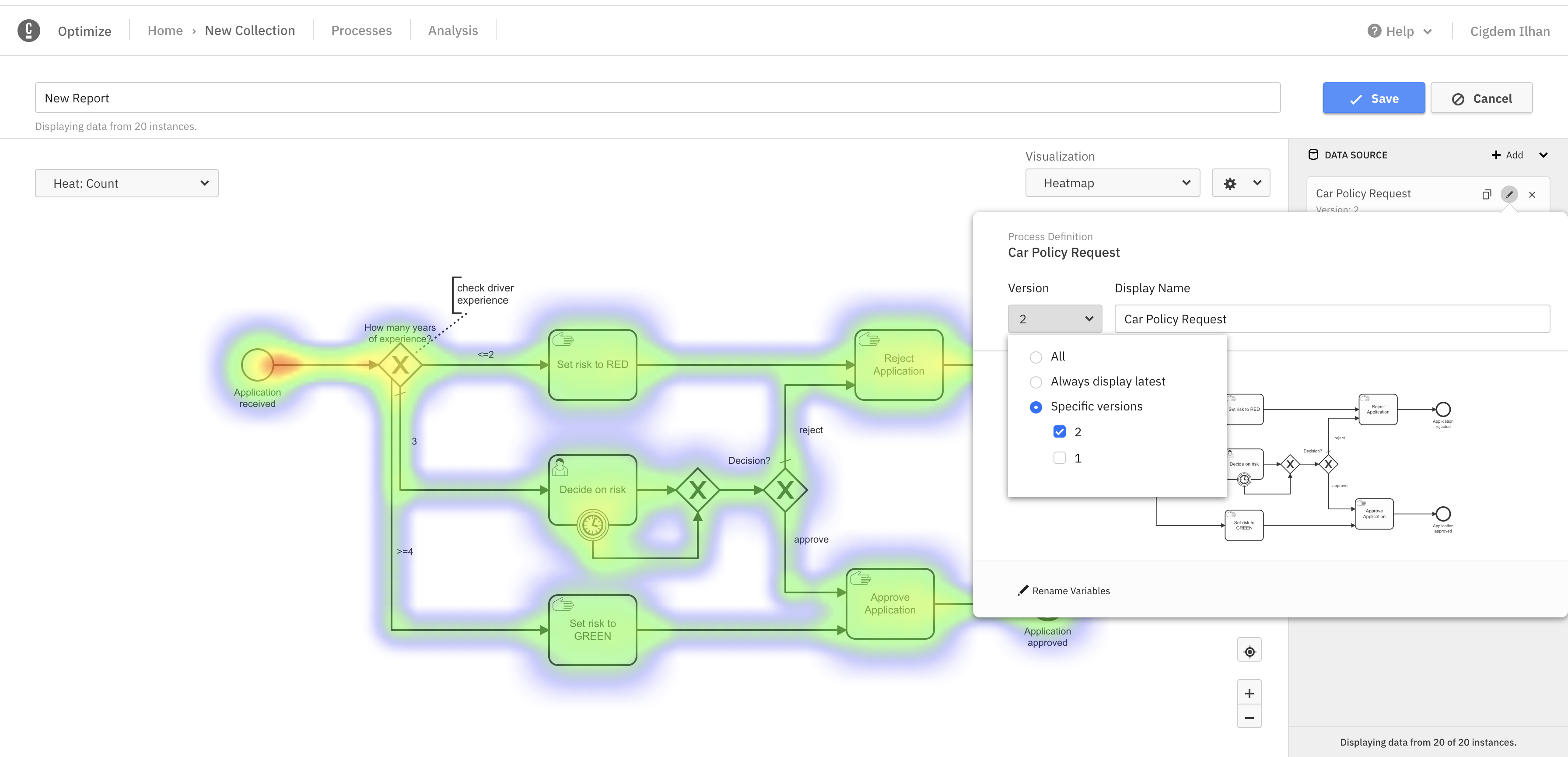The height and width of the screenshot is (757, 1568).
Task: Select Always display latest radio option
Action: pyautogui.click(x=1036, y=382)
